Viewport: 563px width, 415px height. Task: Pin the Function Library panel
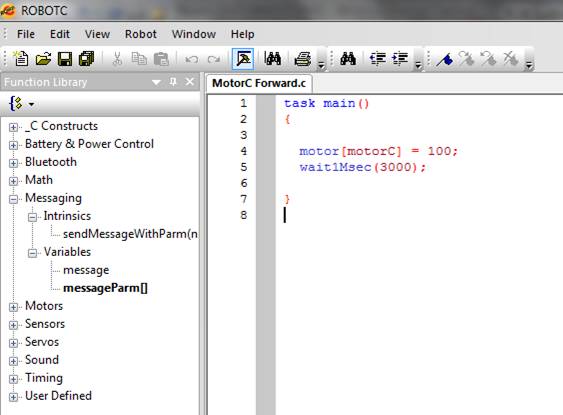(173, 82)
